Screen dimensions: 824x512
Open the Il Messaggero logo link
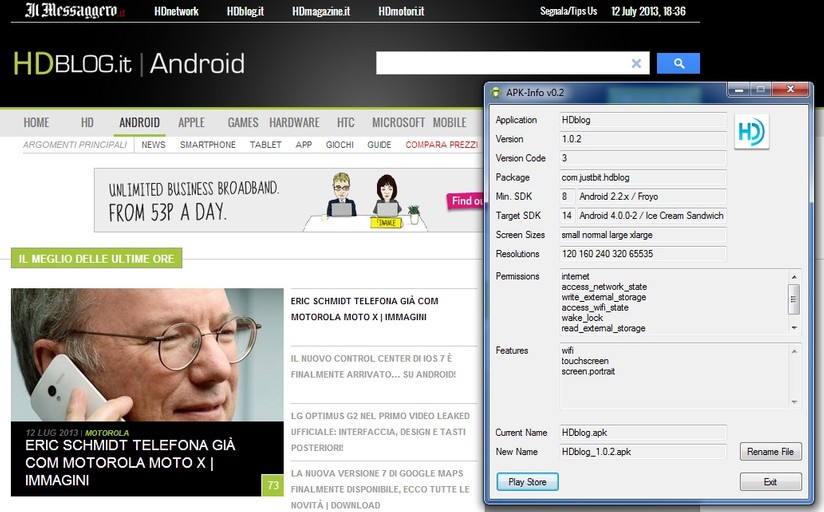pyautogui.click(x=69, y=11)
